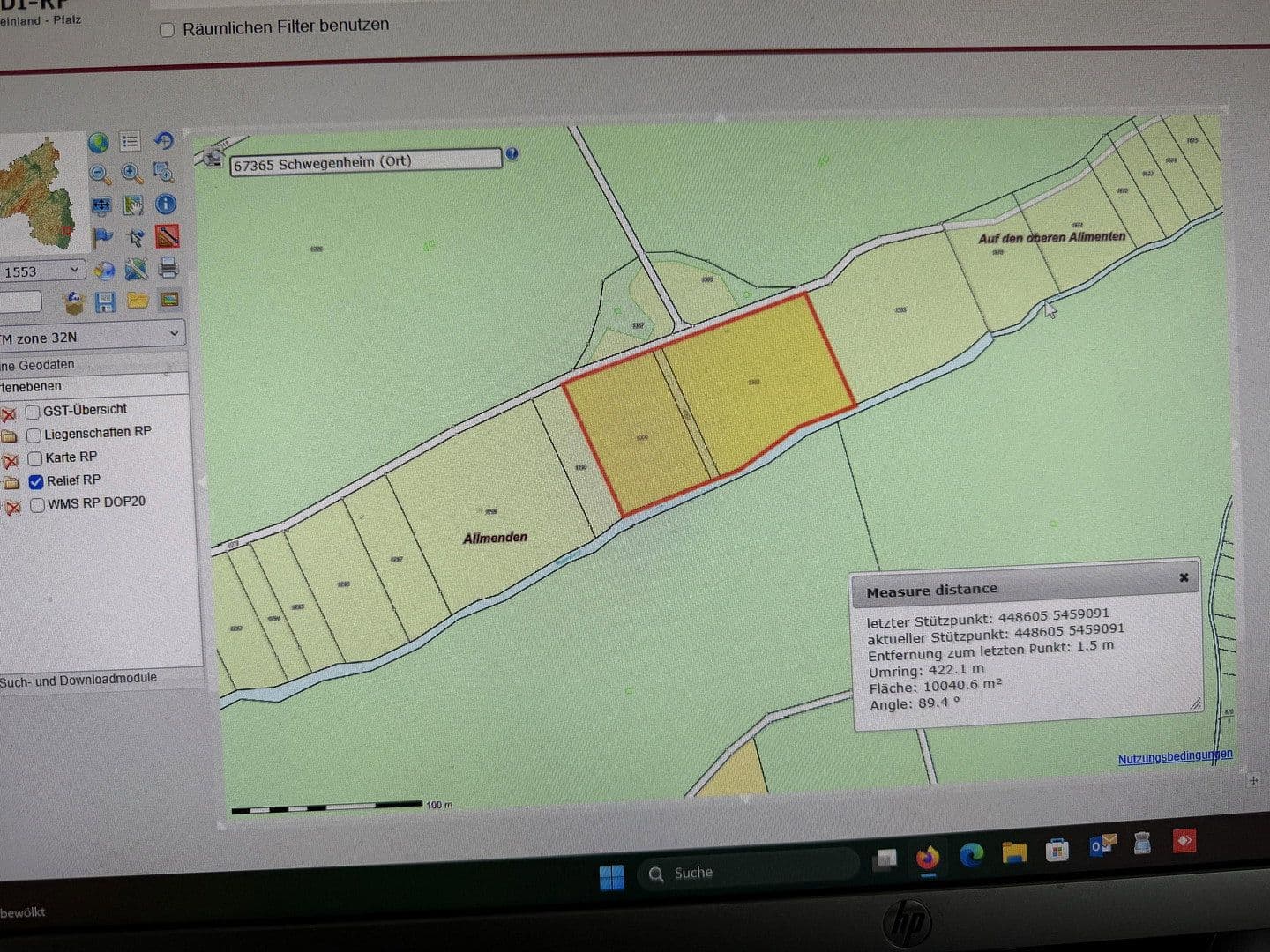Uncheck the Relief RP layer checkbox

click(36, 481)
